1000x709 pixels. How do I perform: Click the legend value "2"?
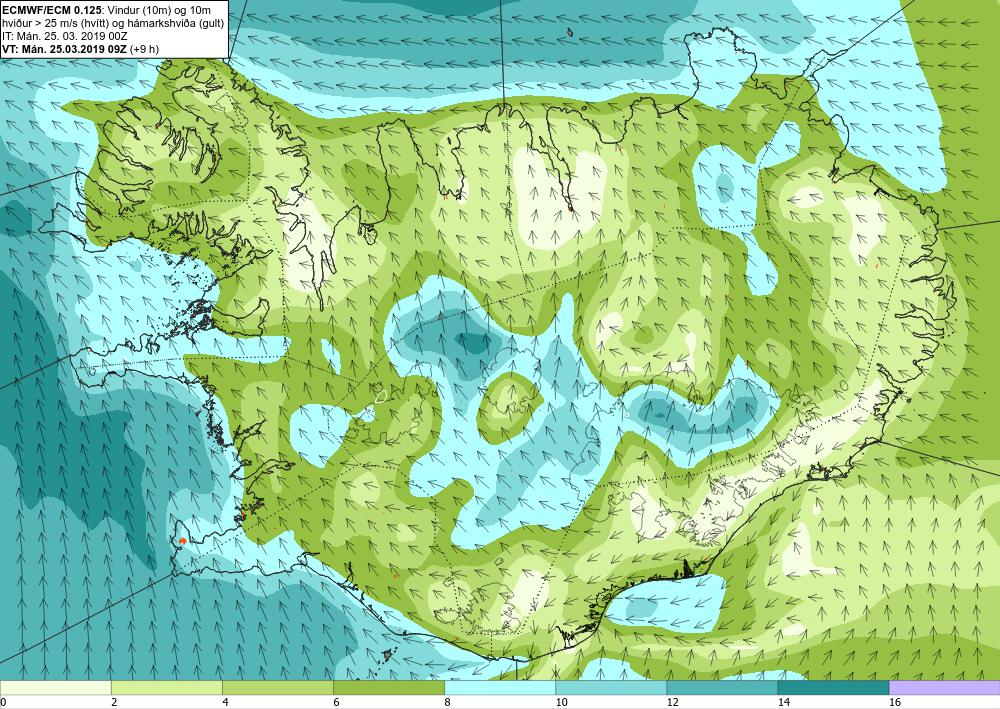(x=114, y=702)
